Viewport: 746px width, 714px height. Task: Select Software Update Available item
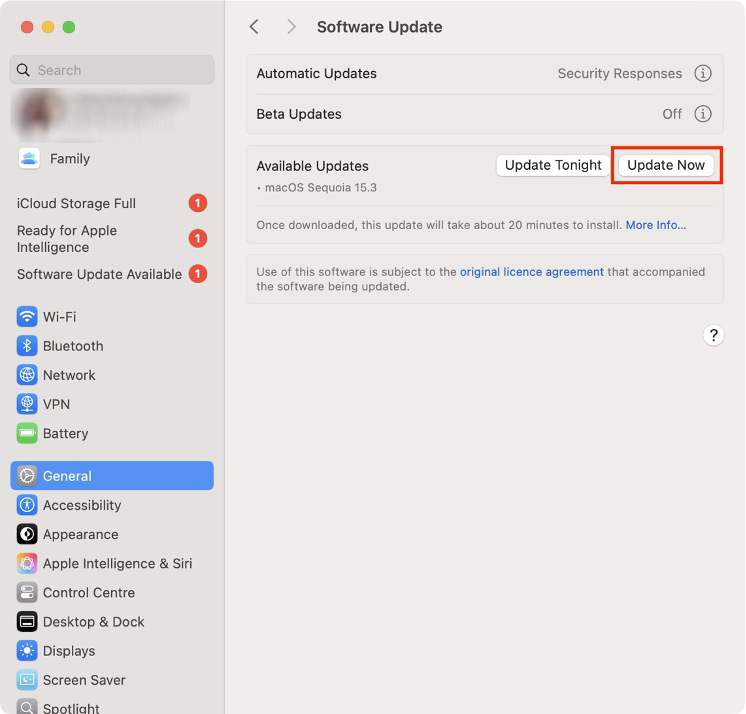112,274
